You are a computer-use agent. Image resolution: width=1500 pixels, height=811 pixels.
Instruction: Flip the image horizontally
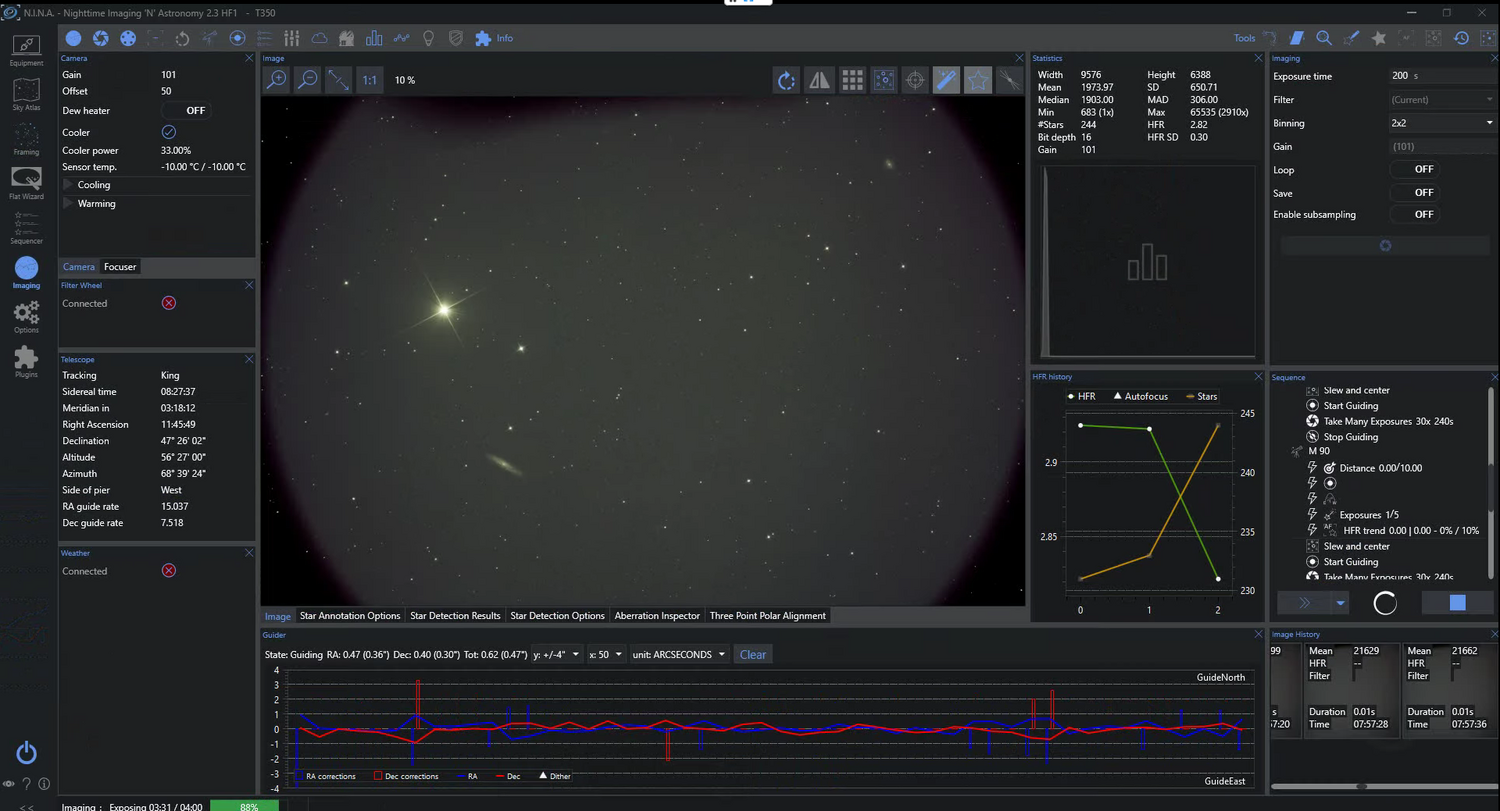[x=819, y=80]
